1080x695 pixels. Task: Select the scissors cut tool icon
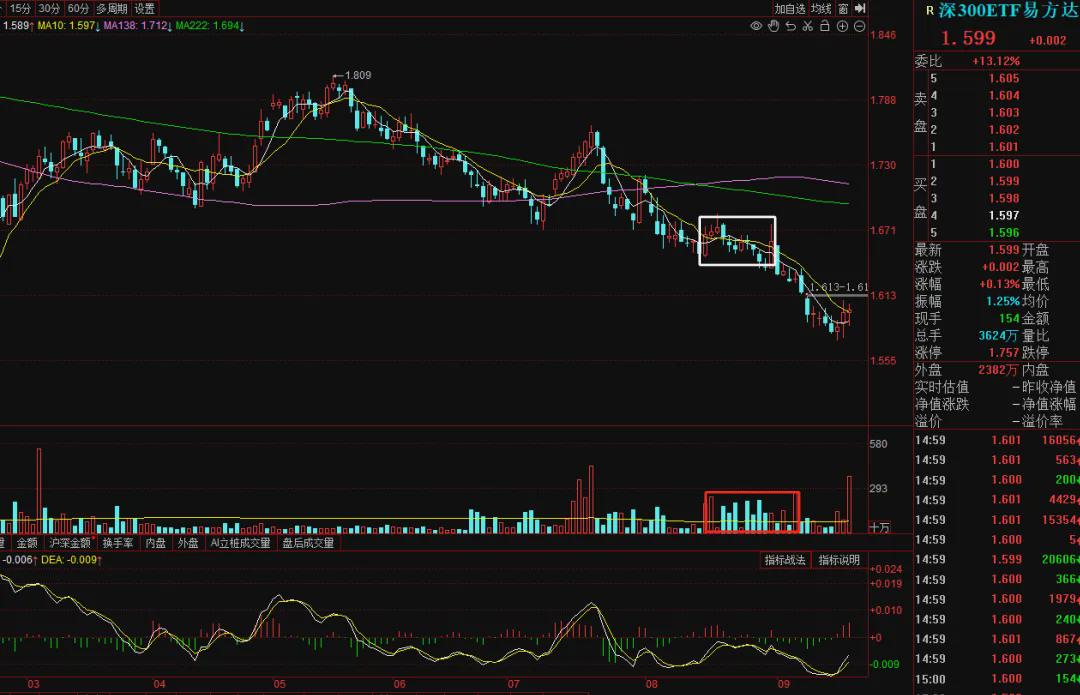coord(808,26)
